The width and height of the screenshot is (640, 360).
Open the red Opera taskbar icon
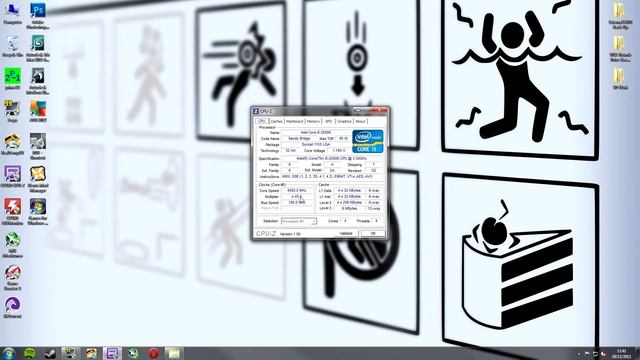click(x=153, y=353)
